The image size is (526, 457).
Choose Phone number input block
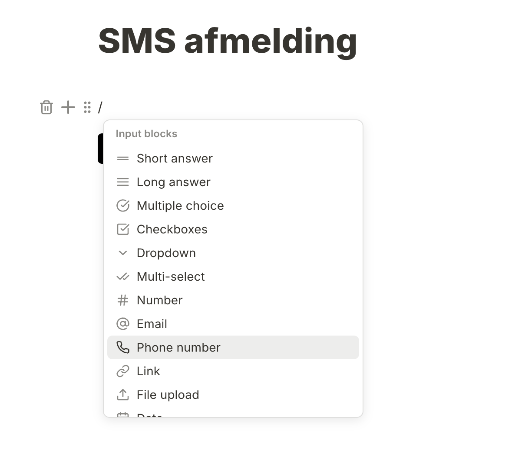coord(233,347)
